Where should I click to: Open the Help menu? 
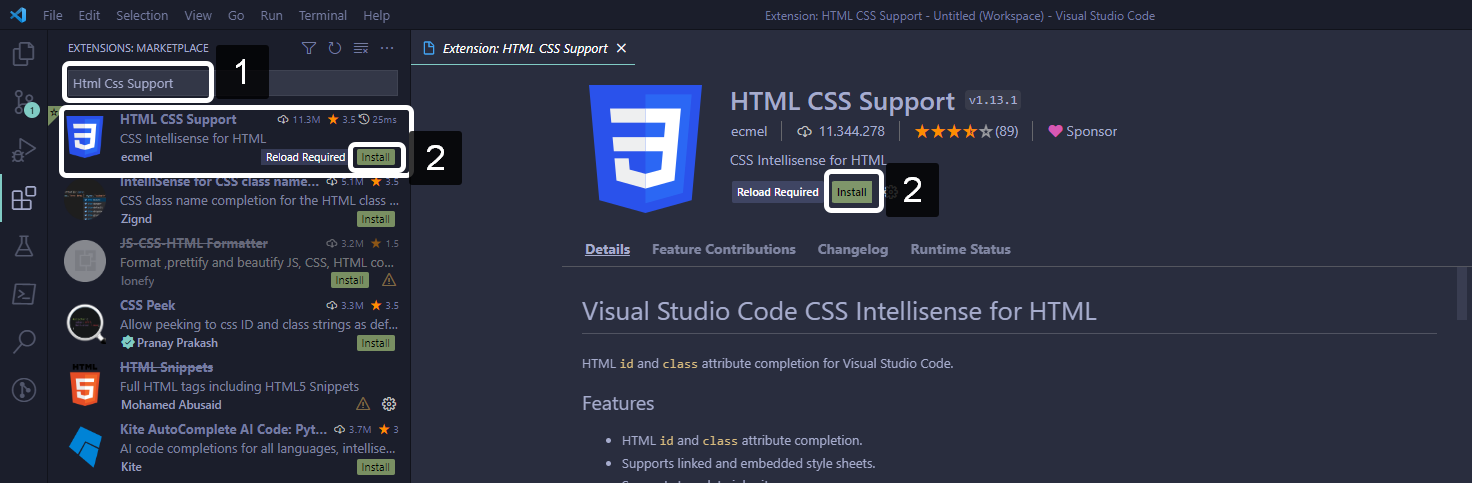377,16
